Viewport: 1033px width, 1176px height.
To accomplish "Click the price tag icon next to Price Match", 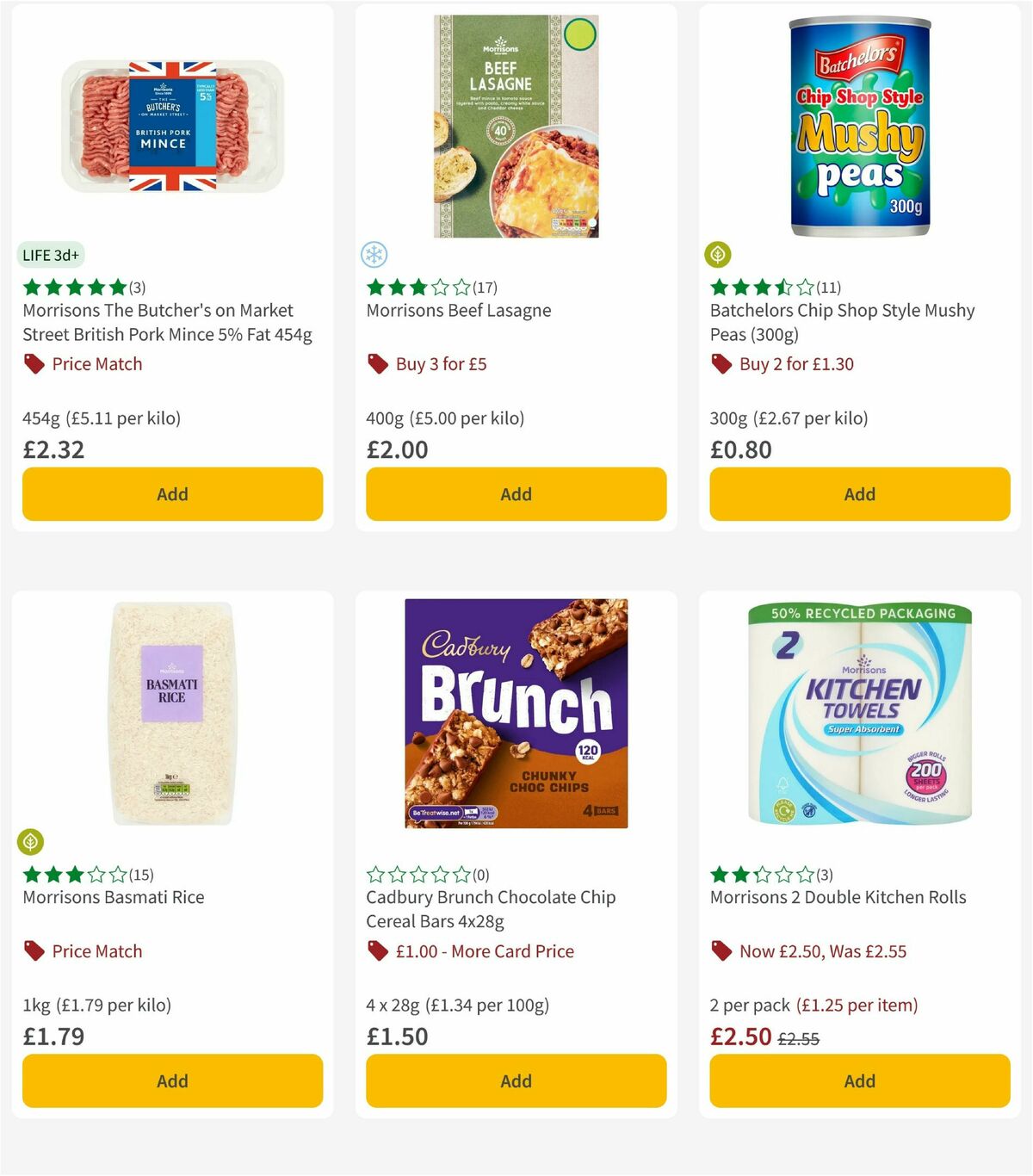I will 33,364.
